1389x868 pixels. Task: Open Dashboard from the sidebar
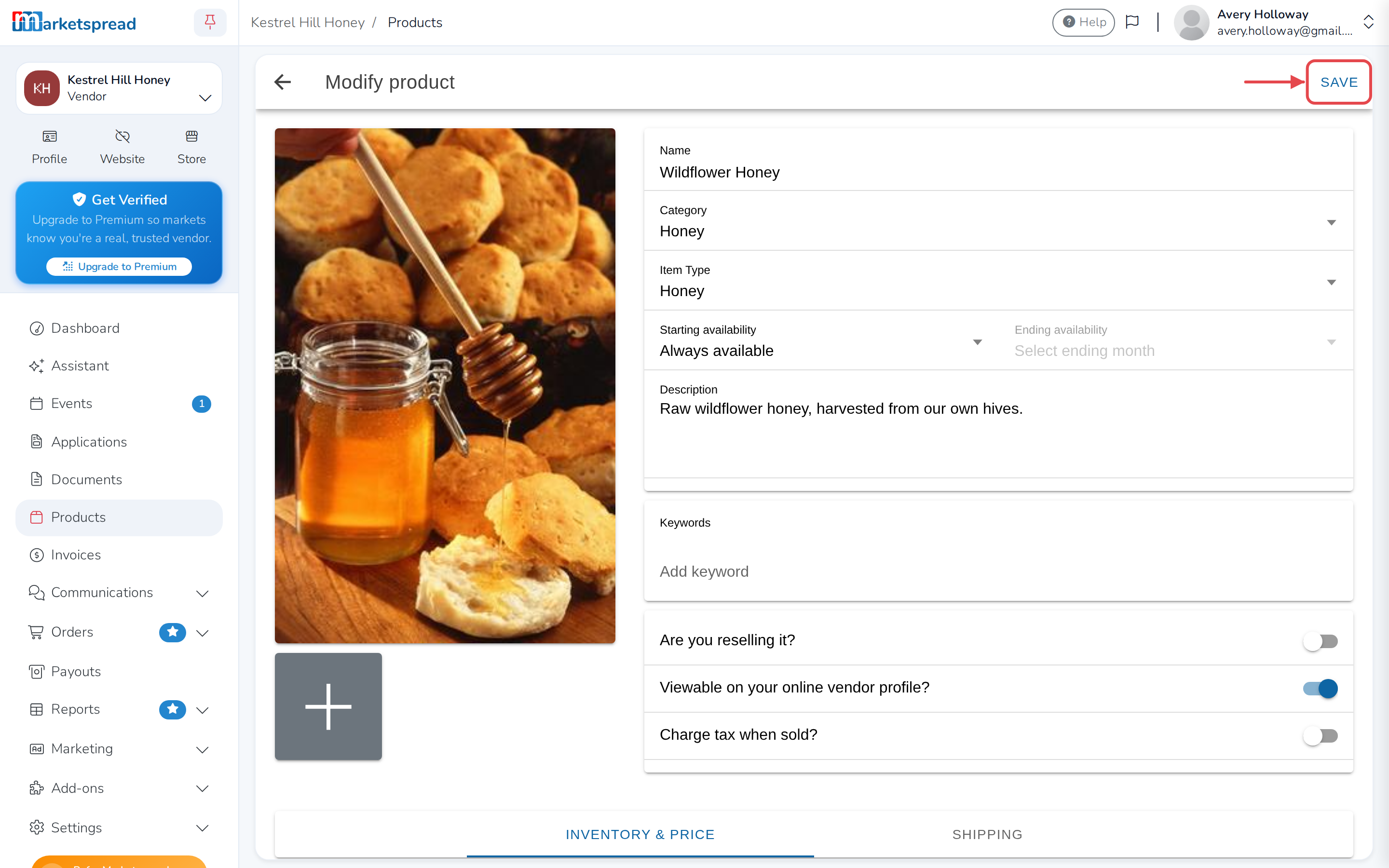[119, 328]
